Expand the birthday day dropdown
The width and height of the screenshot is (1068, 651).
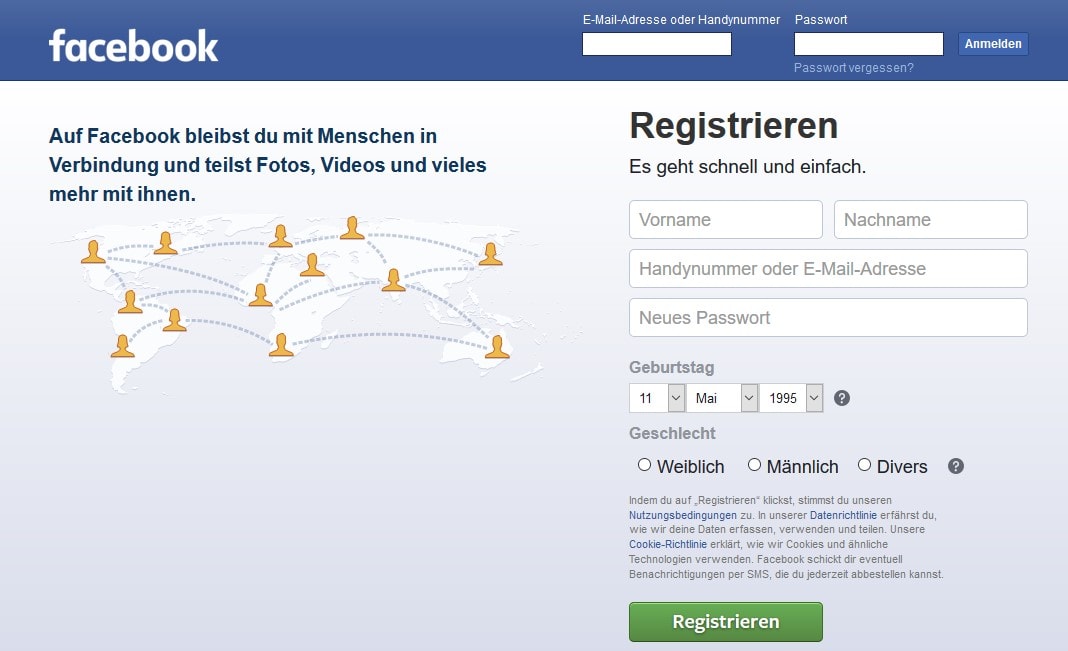point(657,398)
